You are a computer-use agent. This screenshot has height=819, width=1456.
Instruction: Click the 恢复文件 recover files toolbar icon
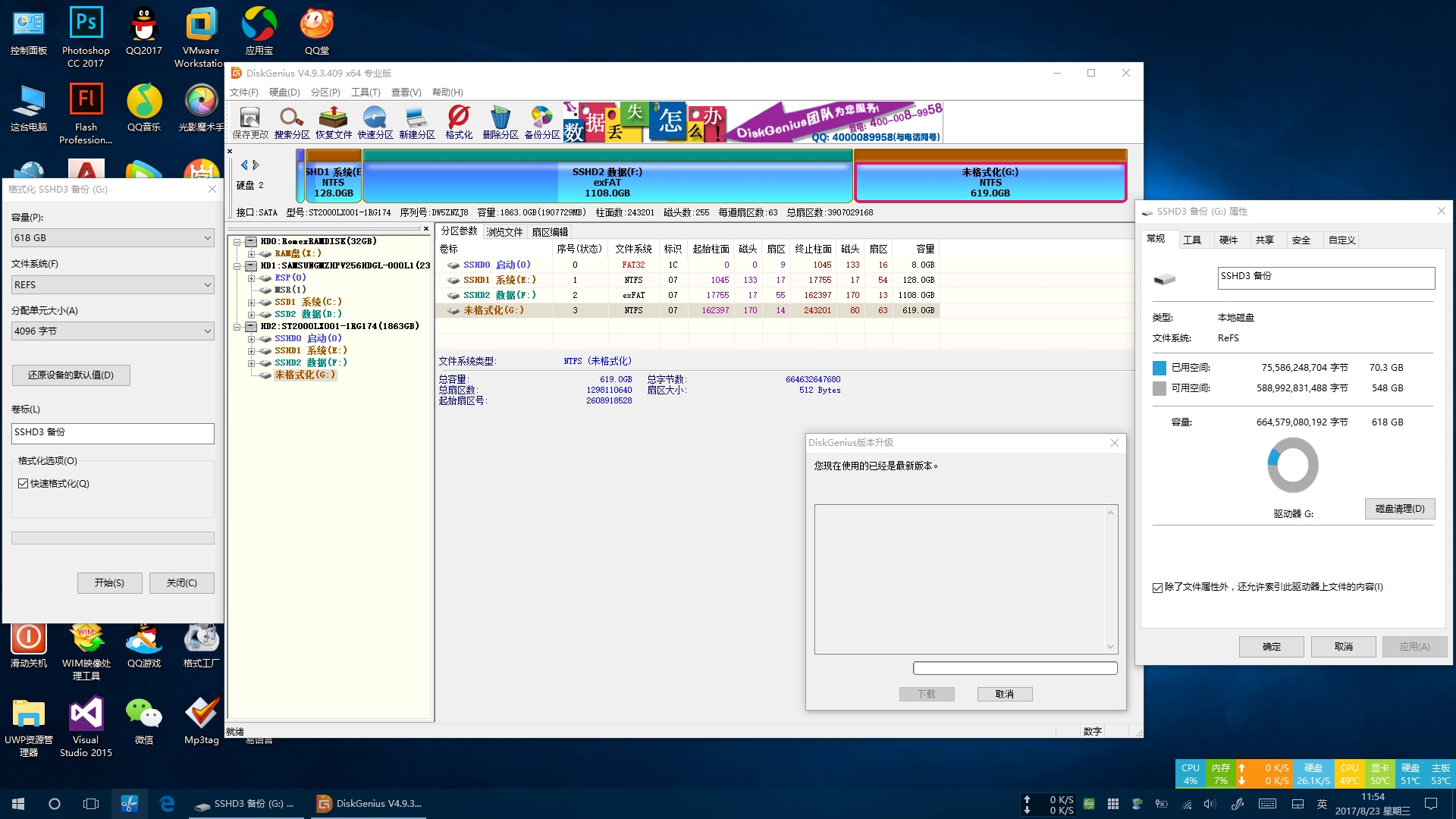[x=334, y=122]
